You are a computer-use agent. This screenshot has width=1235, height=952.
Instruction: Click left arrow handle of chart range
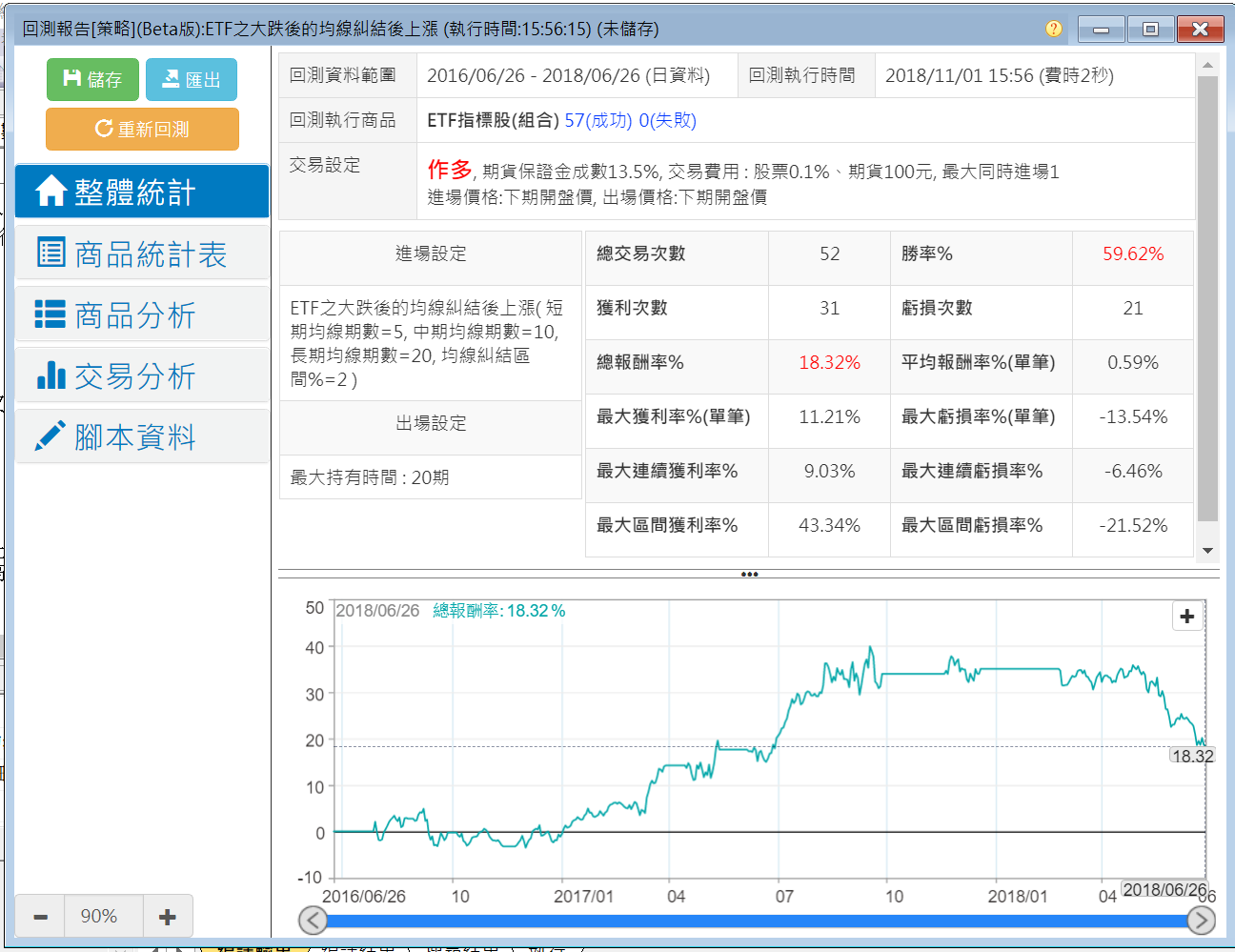tap(313, 921)
